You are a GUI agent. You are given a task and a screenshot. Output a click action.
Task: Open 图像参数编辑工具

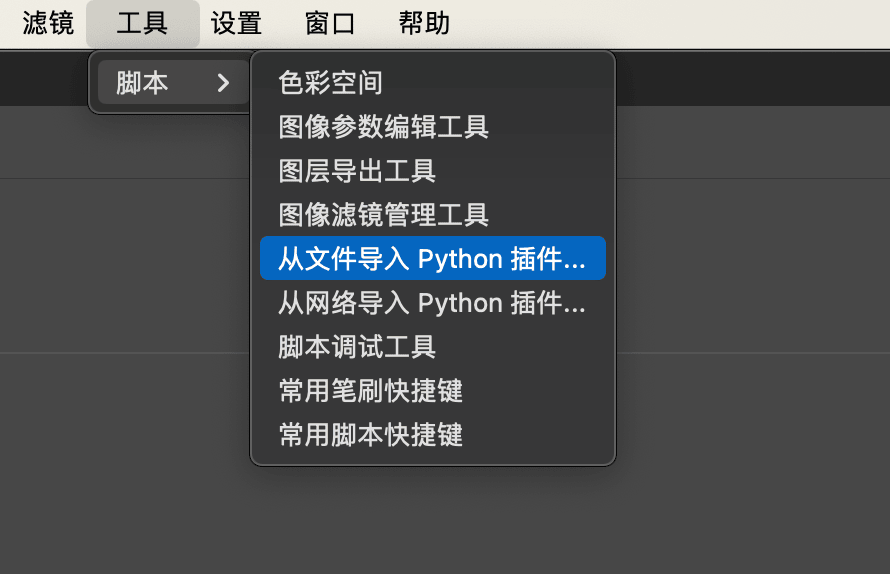click(x=384, y=127)
